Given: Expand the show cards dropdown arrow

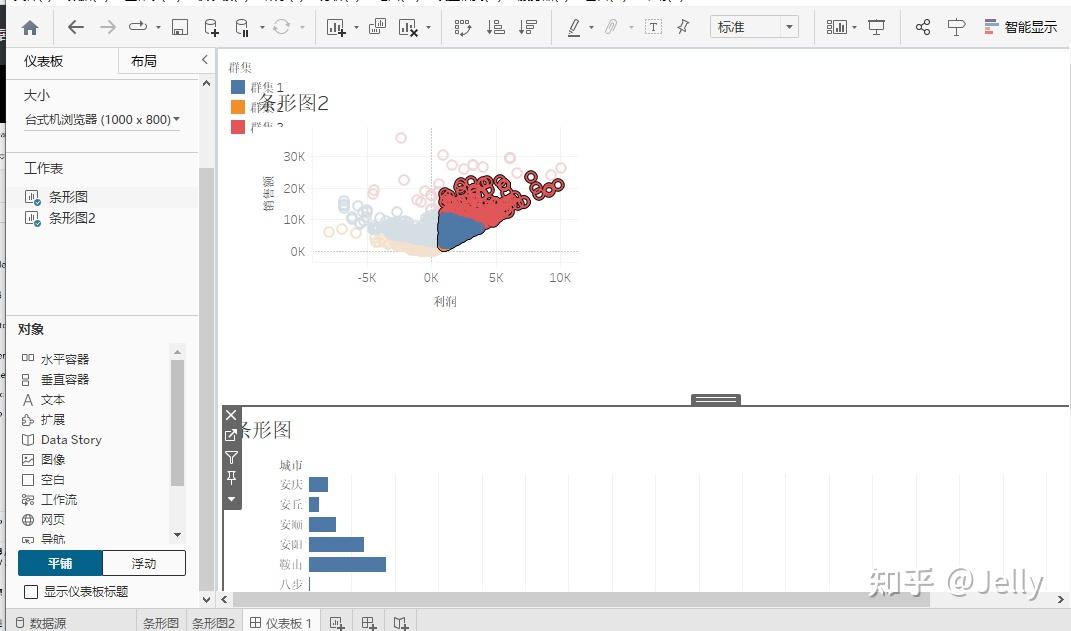Looking at the screenshot, I should click(x=854, y=28).
